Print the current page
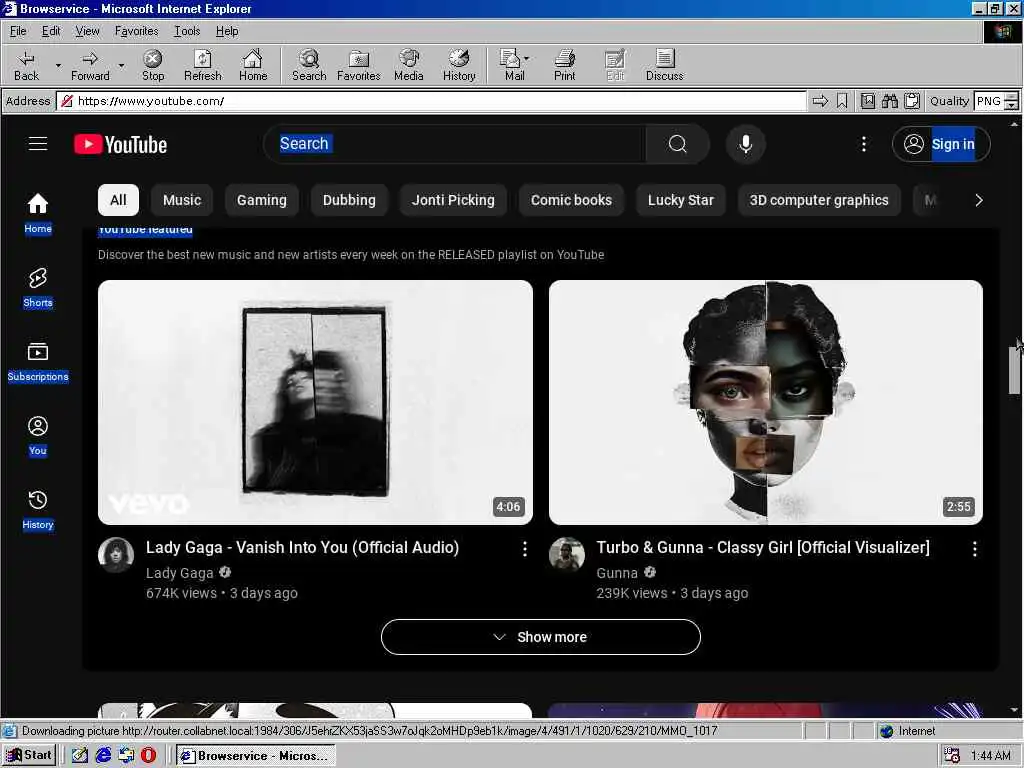 (x=565, y=65)
